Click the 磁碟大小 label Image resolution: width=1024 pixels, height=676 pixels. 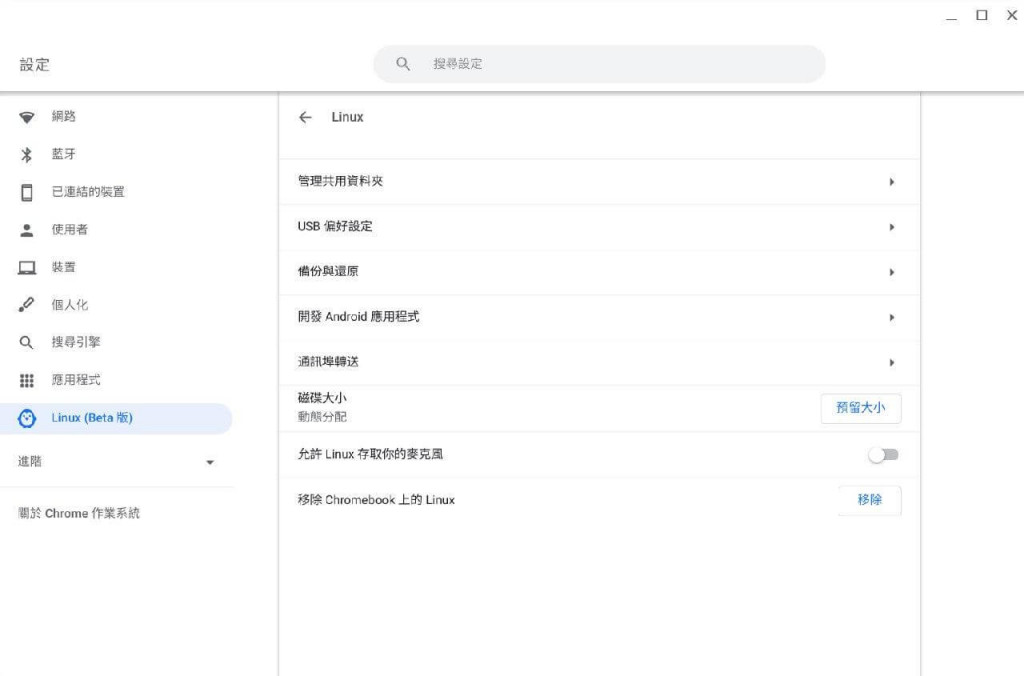coord(322,398)
